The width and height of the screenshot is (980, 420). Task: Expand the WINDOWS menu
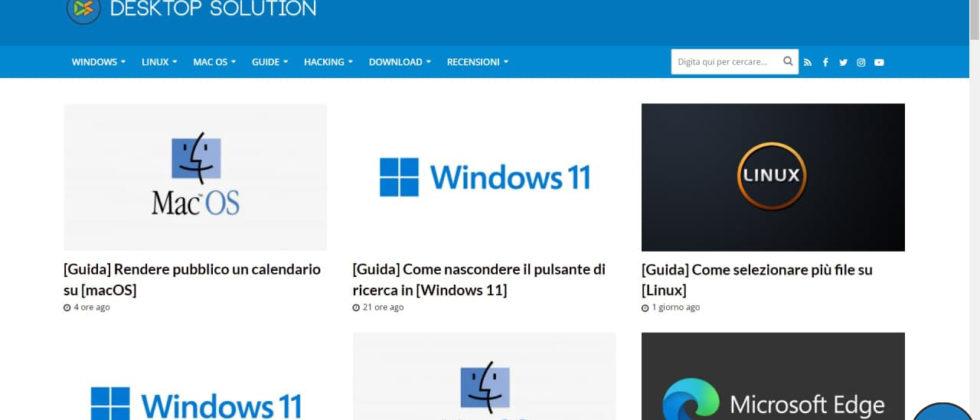(x=98, y=62)
